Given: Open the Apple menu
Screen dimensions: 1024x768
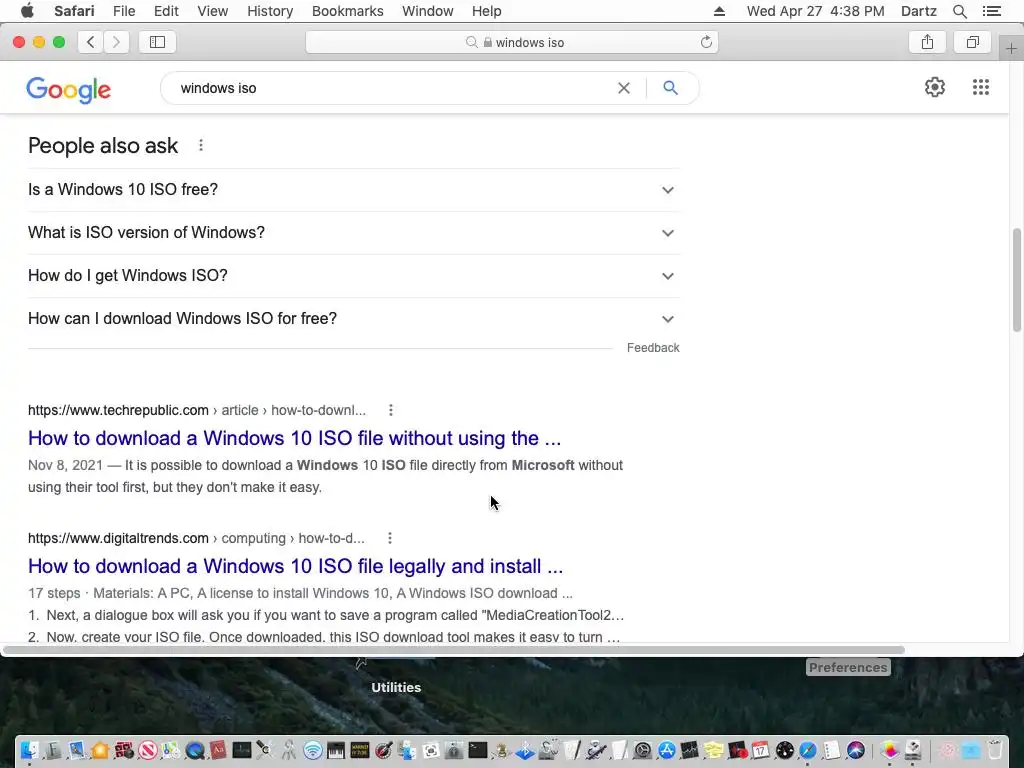Looking at the screenshot, I should [x=27, y=11].
